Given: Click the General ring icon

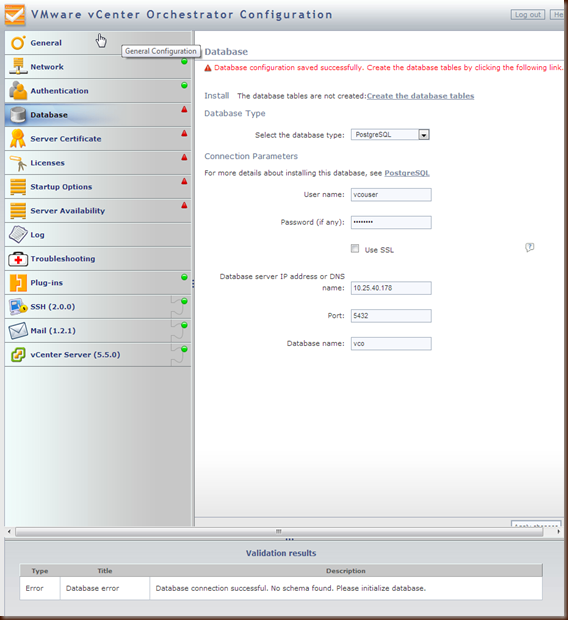Looking at the screenshot, I should pos(18,43).
